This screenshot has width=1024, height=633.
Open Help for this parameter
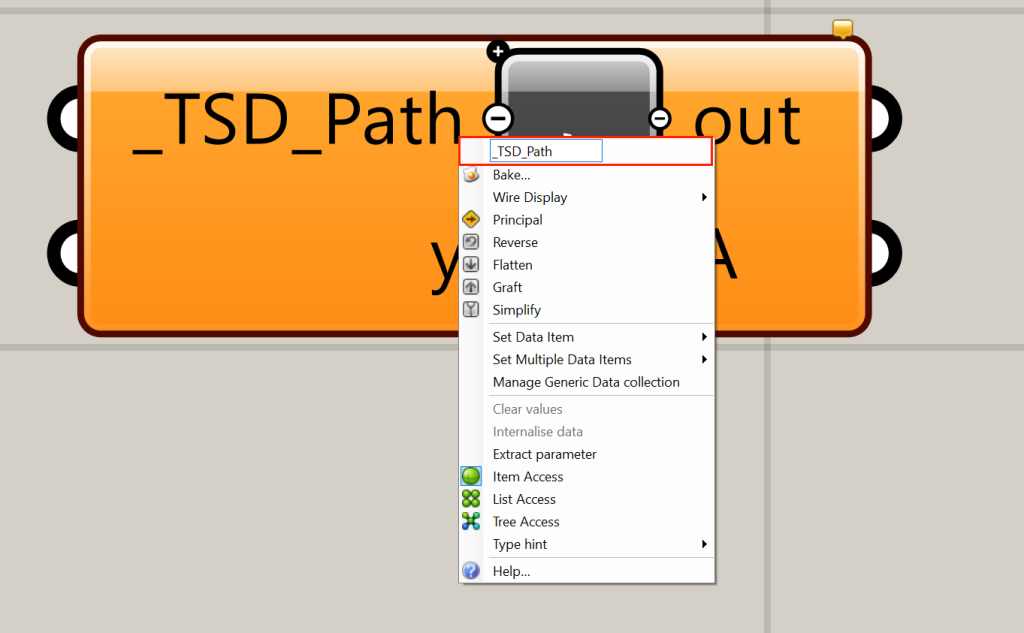point(511,570)
